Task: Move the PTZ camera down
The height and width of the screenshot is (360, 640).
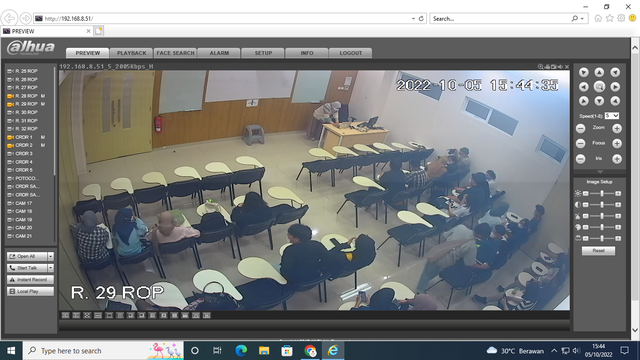Action: 599,101
